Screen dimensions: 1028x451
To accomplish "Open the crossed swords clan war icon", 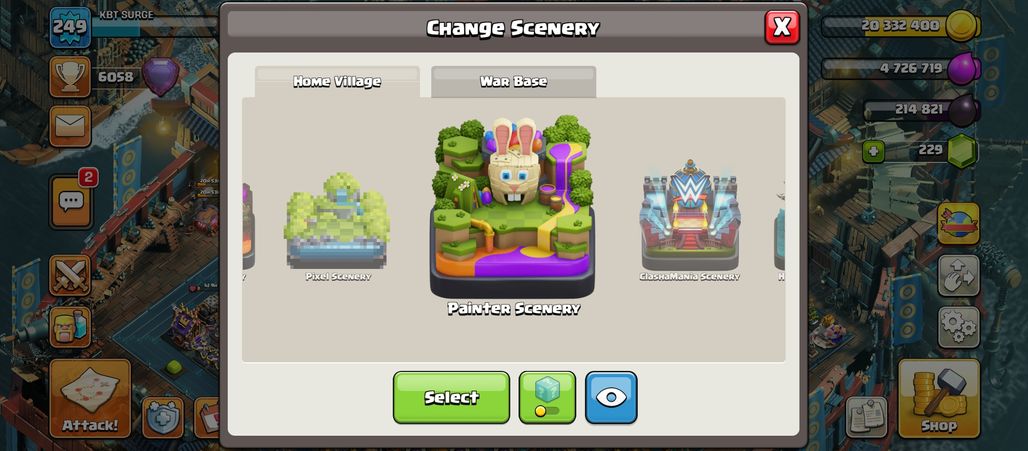I will pyautogui.click(x=70, y=275).
